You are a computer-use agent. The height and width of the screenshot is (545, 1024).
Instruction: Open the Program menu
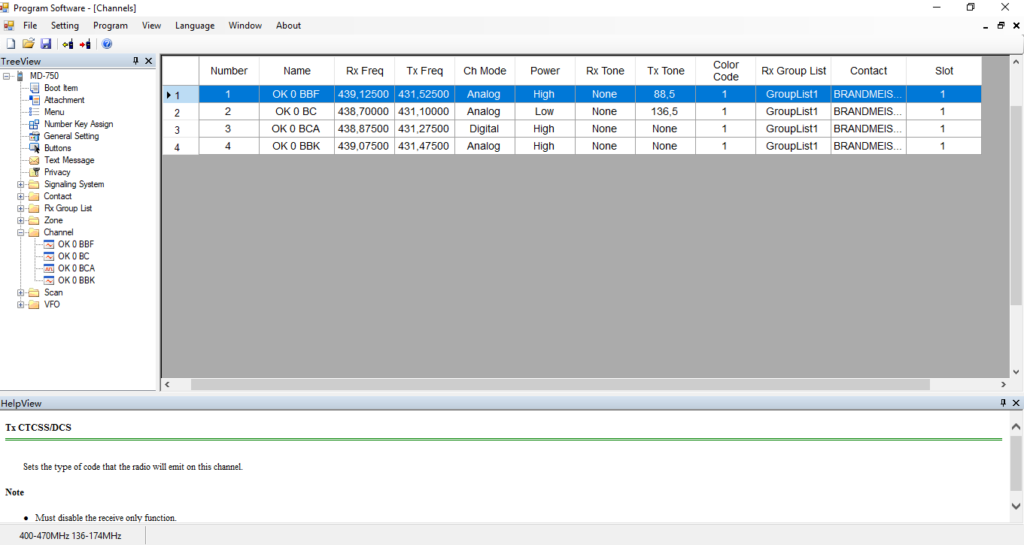[110, 25]
